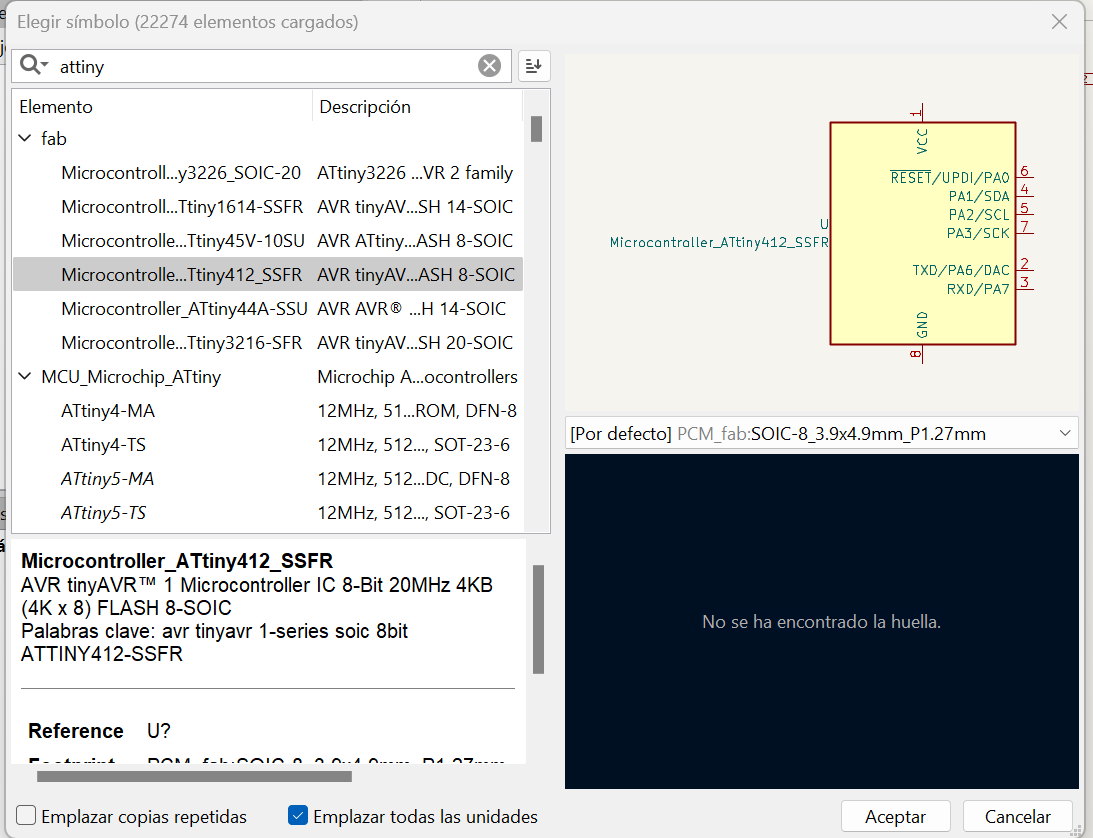The width and height of the screenshot is (1093, 838).
Task: Click the PA2/SCL pin label
Action: point(979,215)
